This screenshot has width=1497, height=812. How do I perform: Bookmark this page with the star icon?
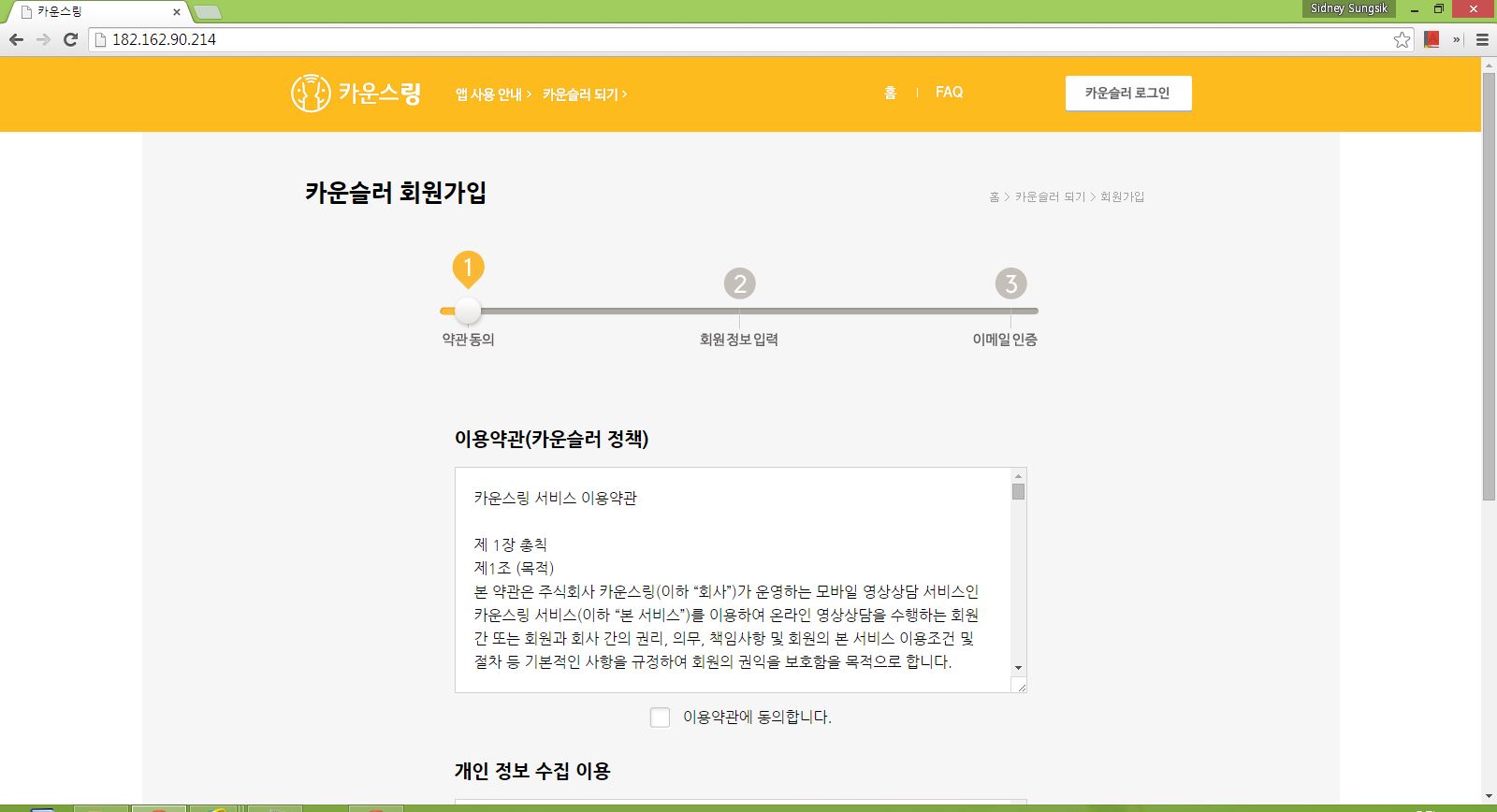click(x=1402, y=39)
